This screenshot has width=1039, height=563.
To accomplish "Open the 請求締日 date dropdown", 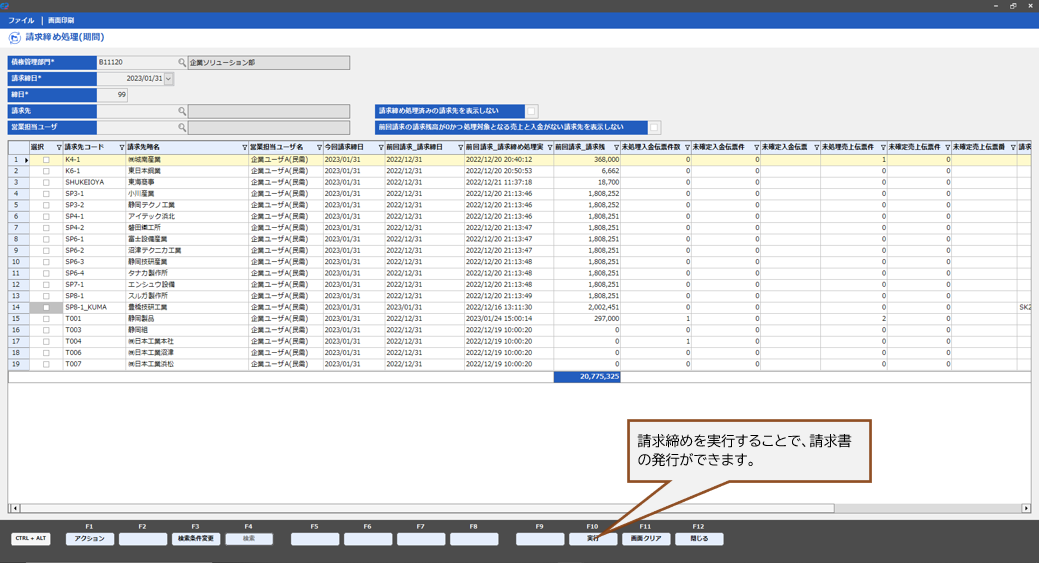I will coord(169,79).
